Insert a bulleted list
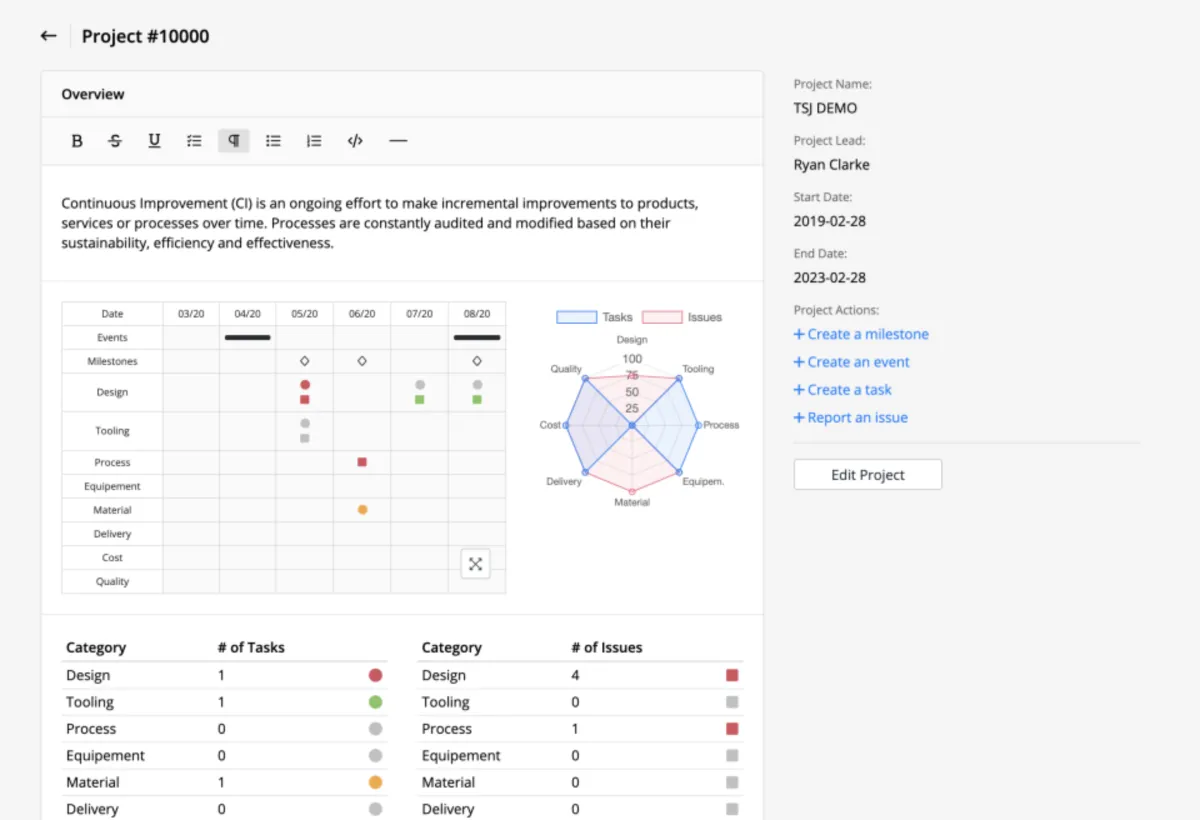The image size is (1200, 820). [273, 141]
